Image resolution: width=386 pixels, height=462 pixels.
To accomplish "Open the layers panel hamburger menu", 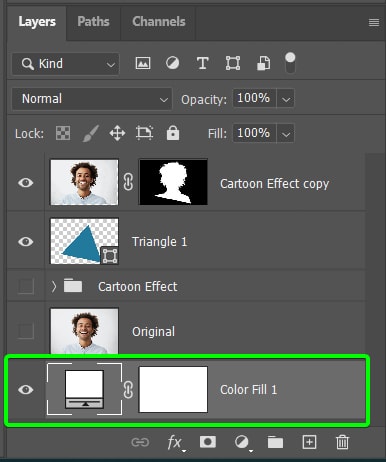I will tap(374, 22).
